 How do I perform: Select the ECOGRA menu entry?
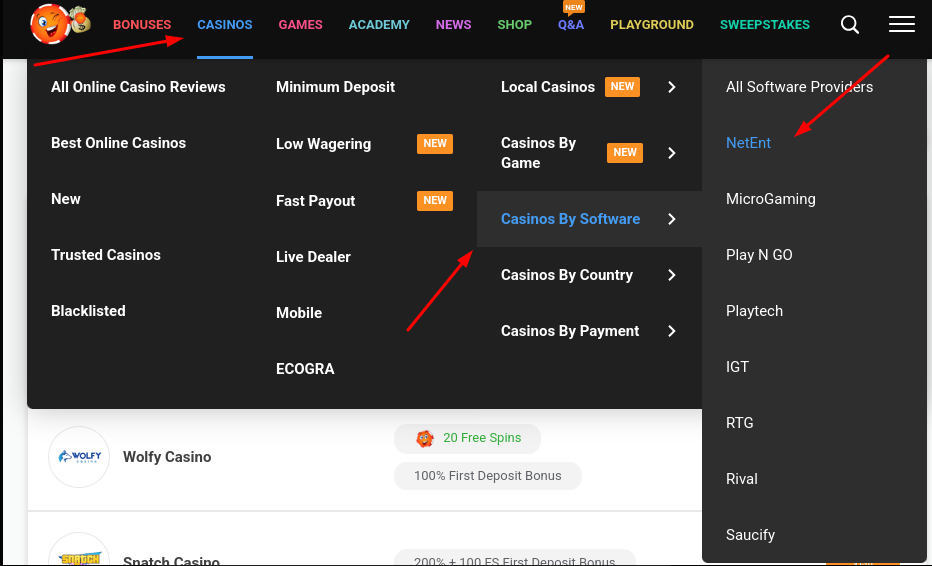[305, 369]
